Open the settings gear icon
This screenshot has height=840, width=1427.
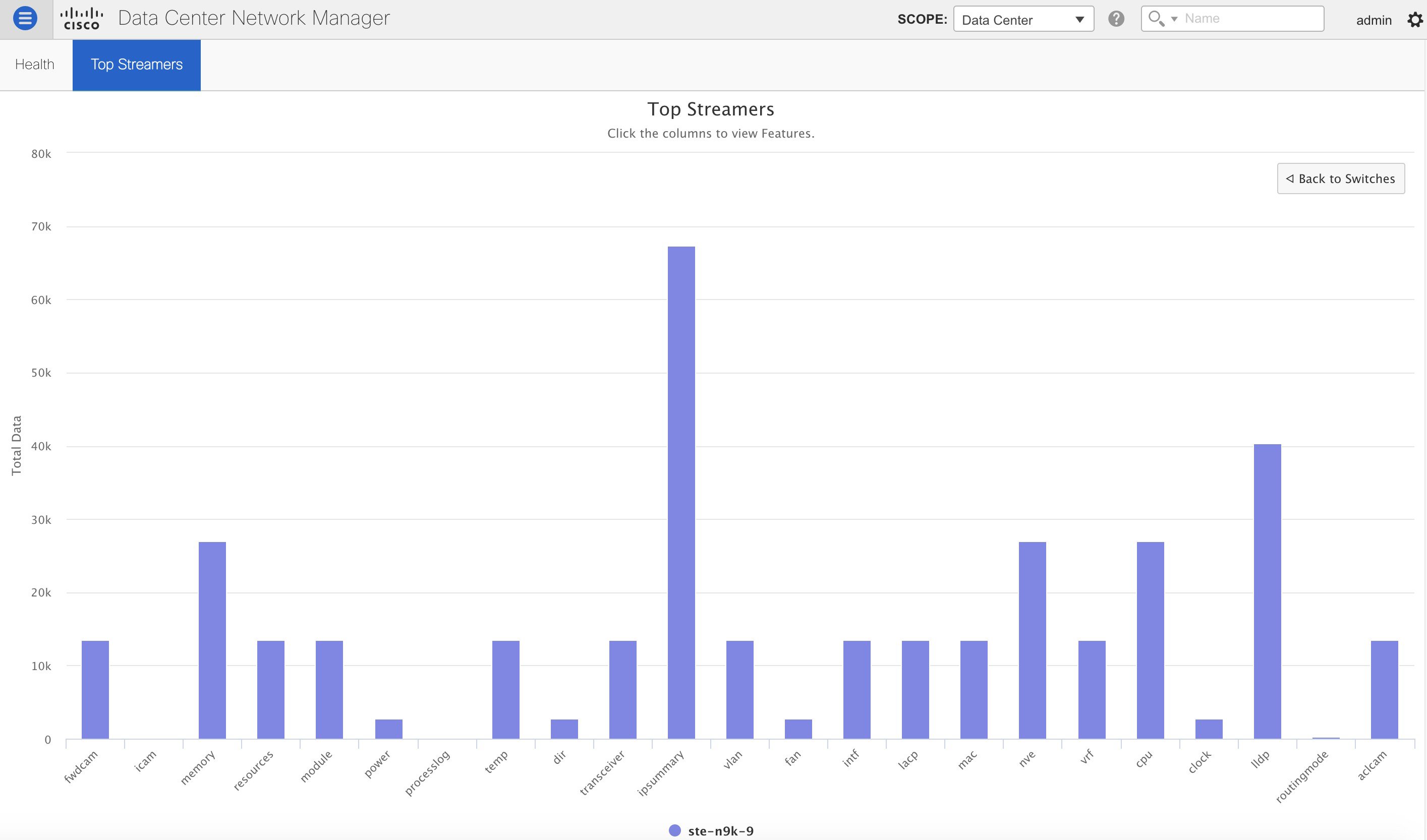[1415, 20]
